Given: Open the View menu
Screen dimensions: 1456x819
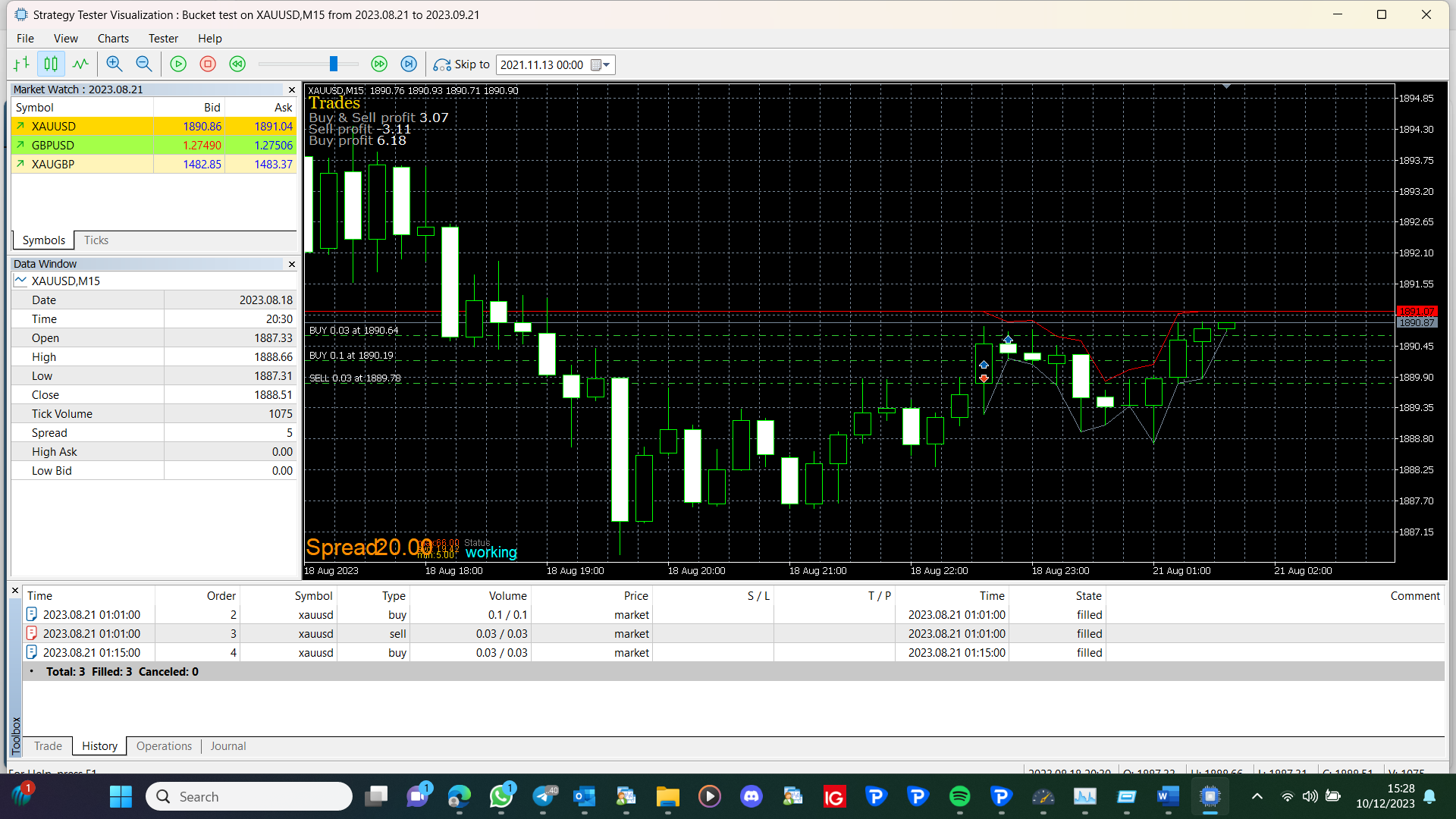Looking at the screenshot, I should click(x=66, y=39).
